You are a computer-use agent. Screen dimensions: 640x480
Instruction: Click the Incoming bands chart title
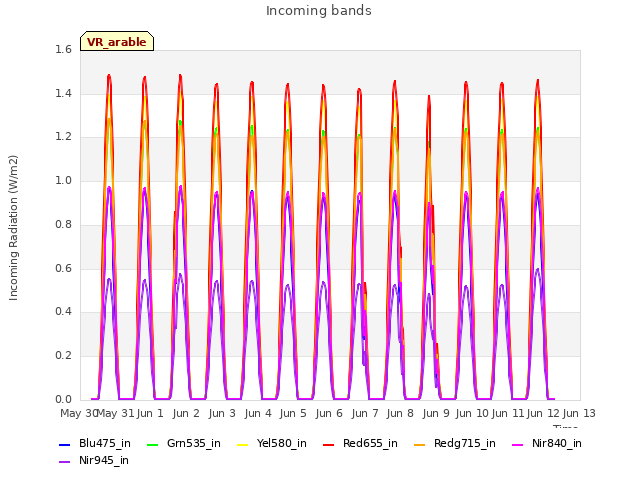(319, 11)
